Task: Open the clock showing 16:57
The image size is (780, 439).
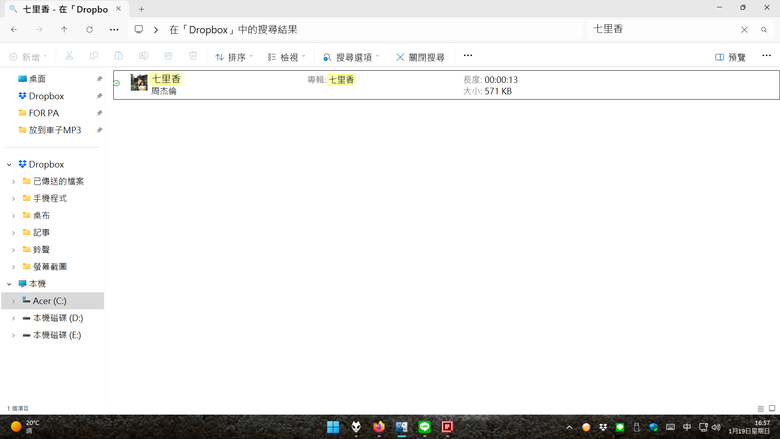Action: (x=749, y=427)
